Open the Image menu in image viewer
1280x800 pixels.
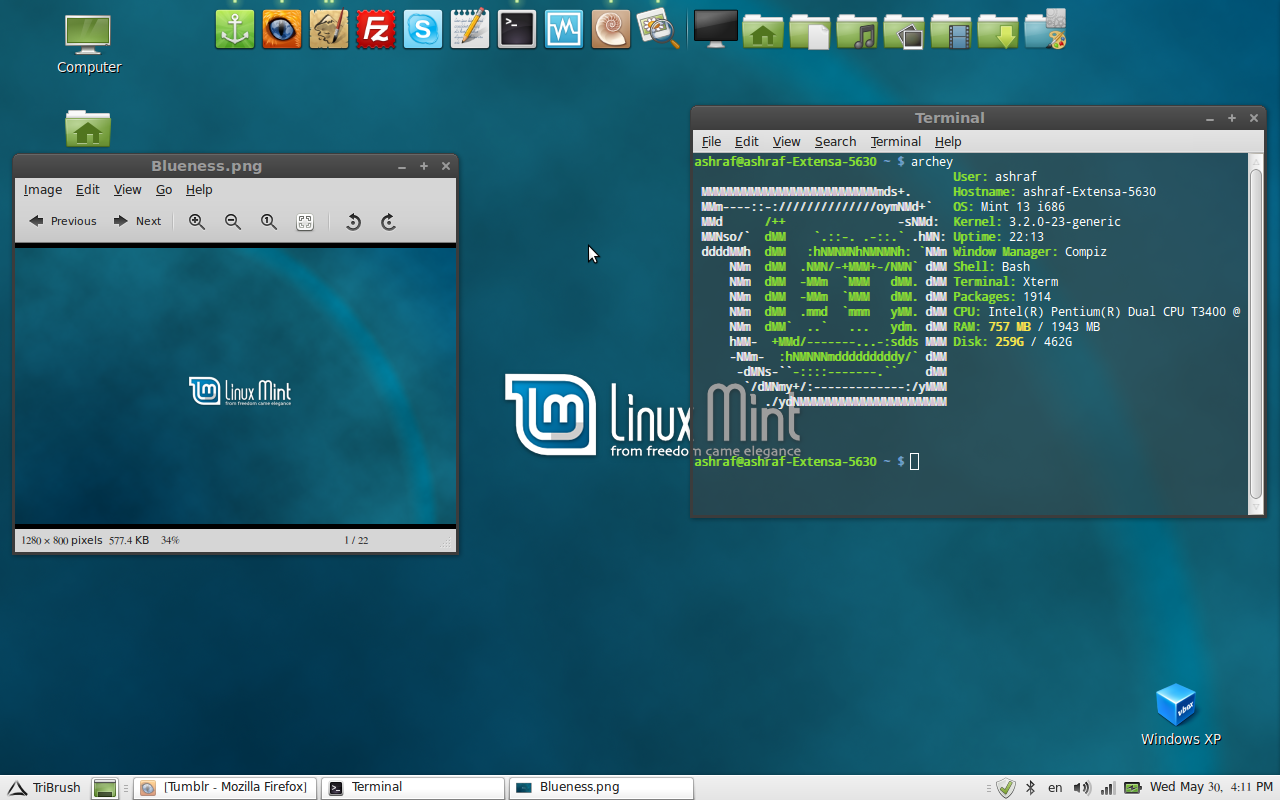(43, 190)
